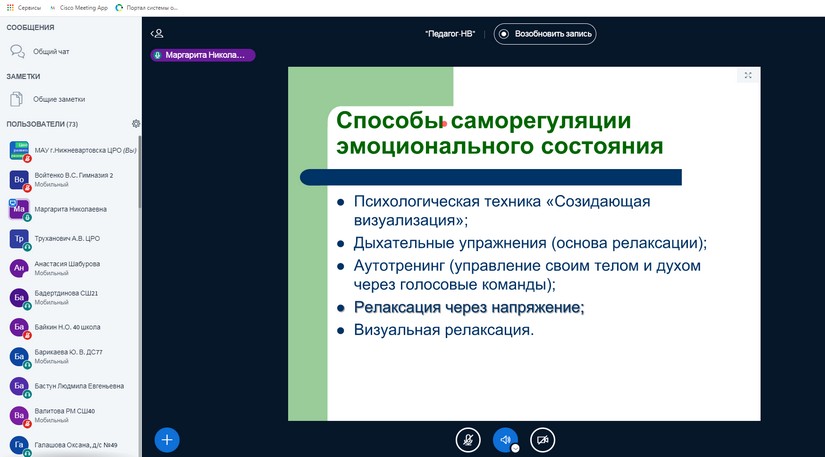Click the Возобновить запись button
This screenshot has height=457, width=825.
[545, 34]
